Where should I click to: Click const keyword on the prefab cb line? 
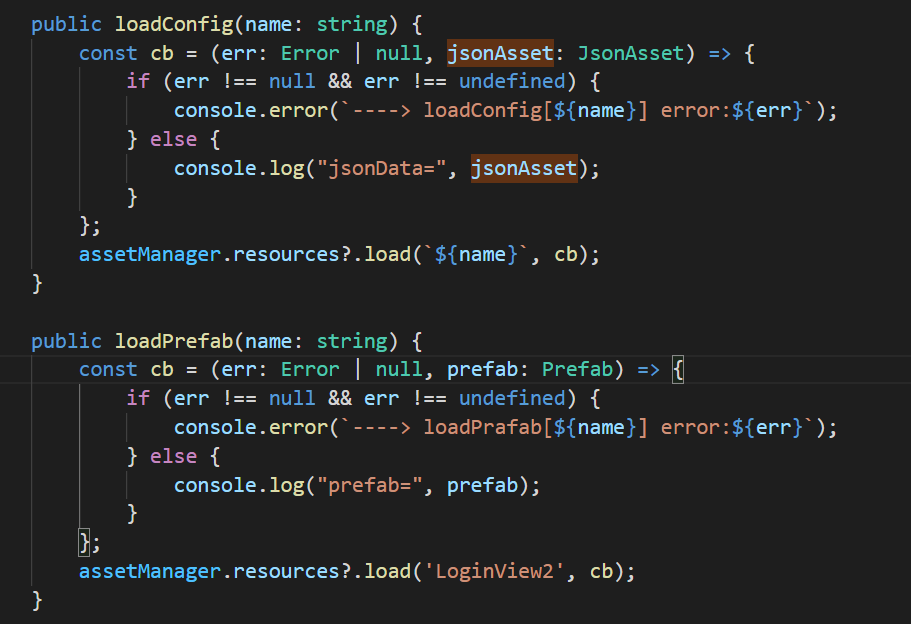[108, 370]
